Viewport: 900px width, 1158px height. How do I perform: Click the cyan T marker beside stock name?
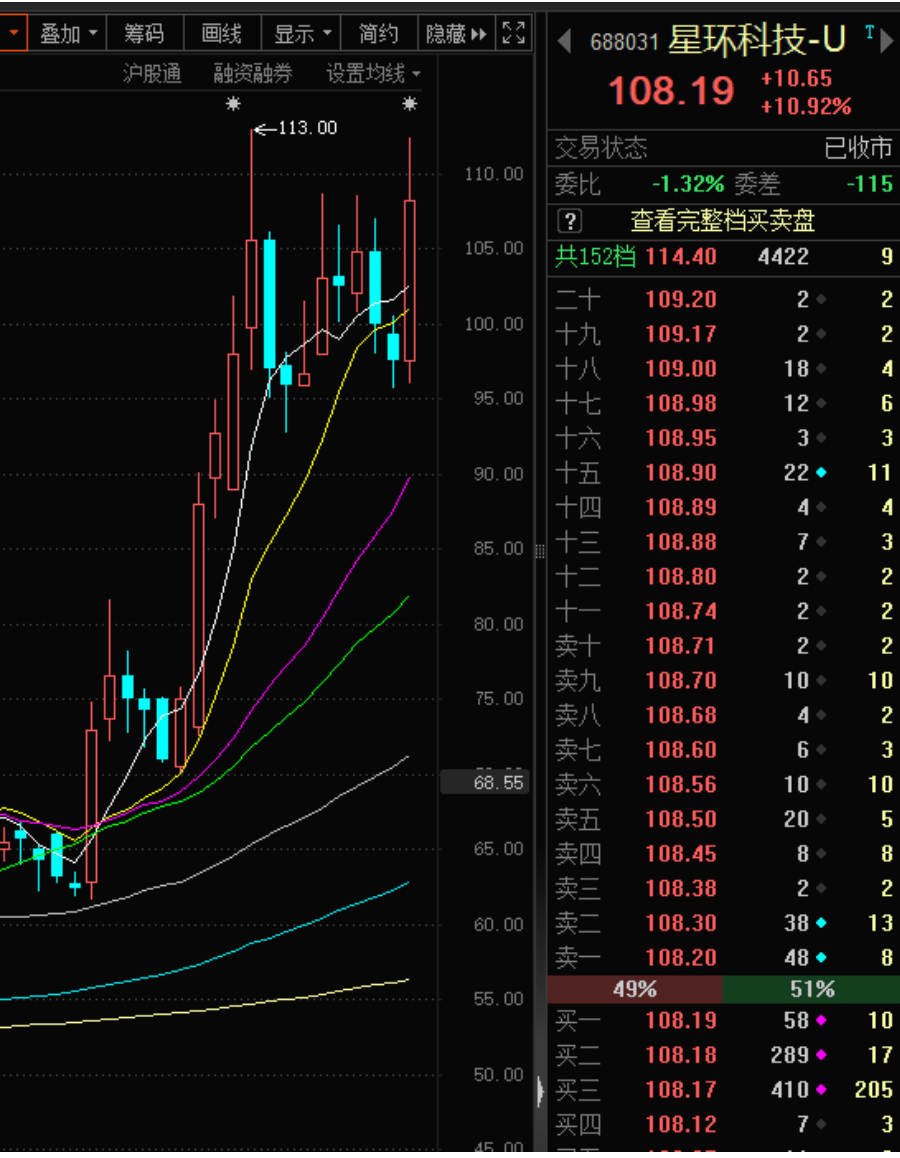point(869,34)
